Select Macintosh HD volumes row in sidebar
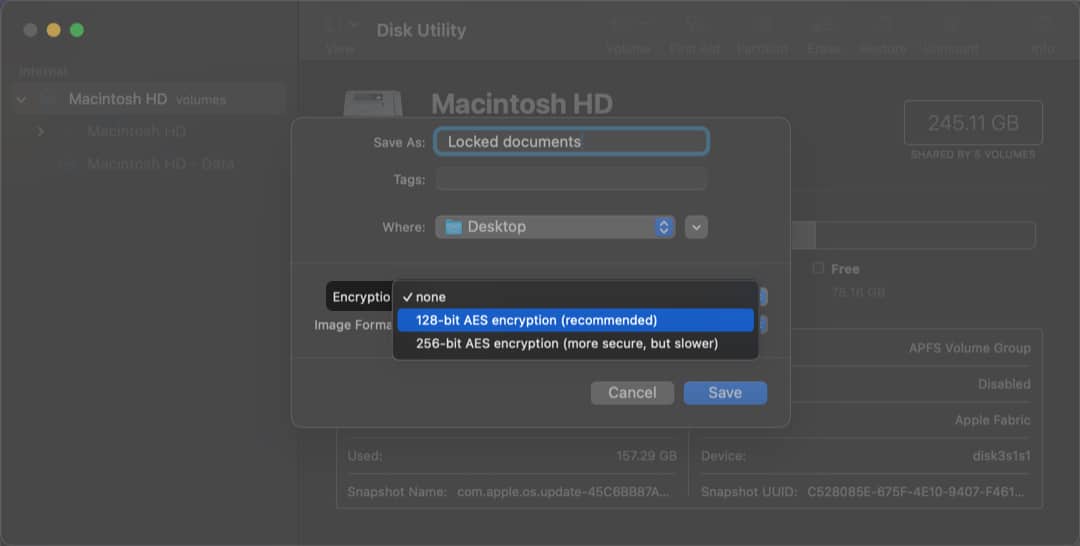 click(x=149, y=99)
